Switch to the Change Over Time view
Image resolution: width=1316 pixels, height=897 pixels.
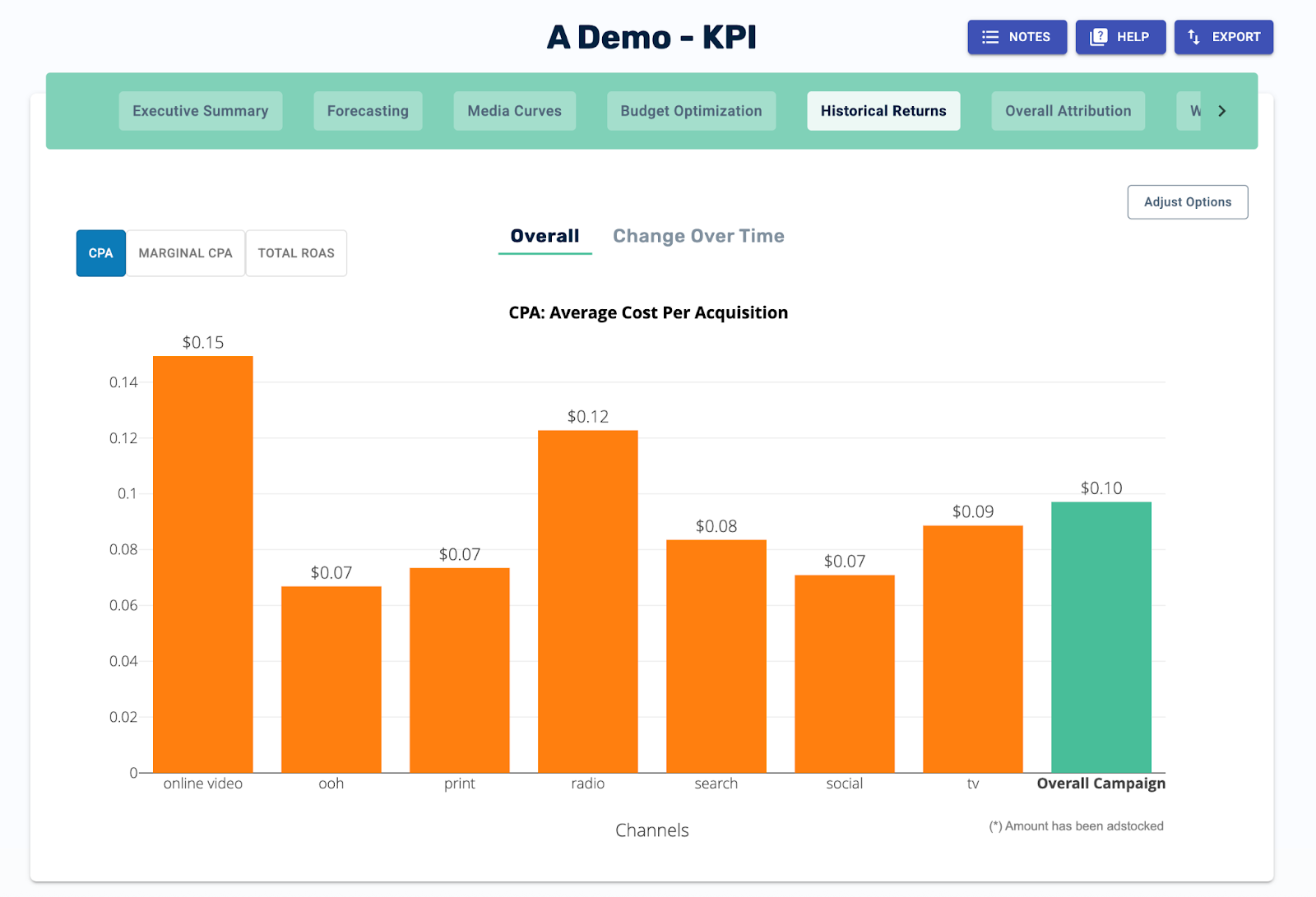697,236
